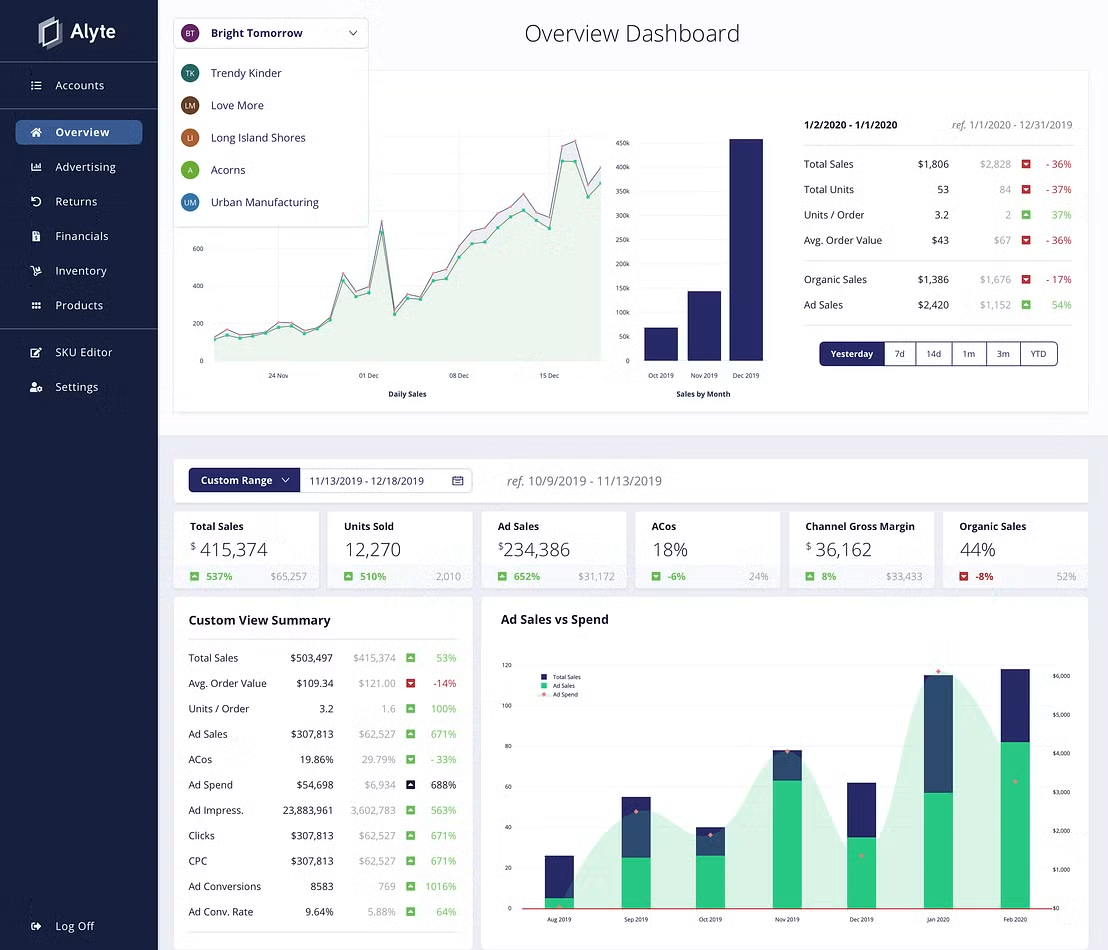Open Settings from the sidebar

tap(76, 388)
